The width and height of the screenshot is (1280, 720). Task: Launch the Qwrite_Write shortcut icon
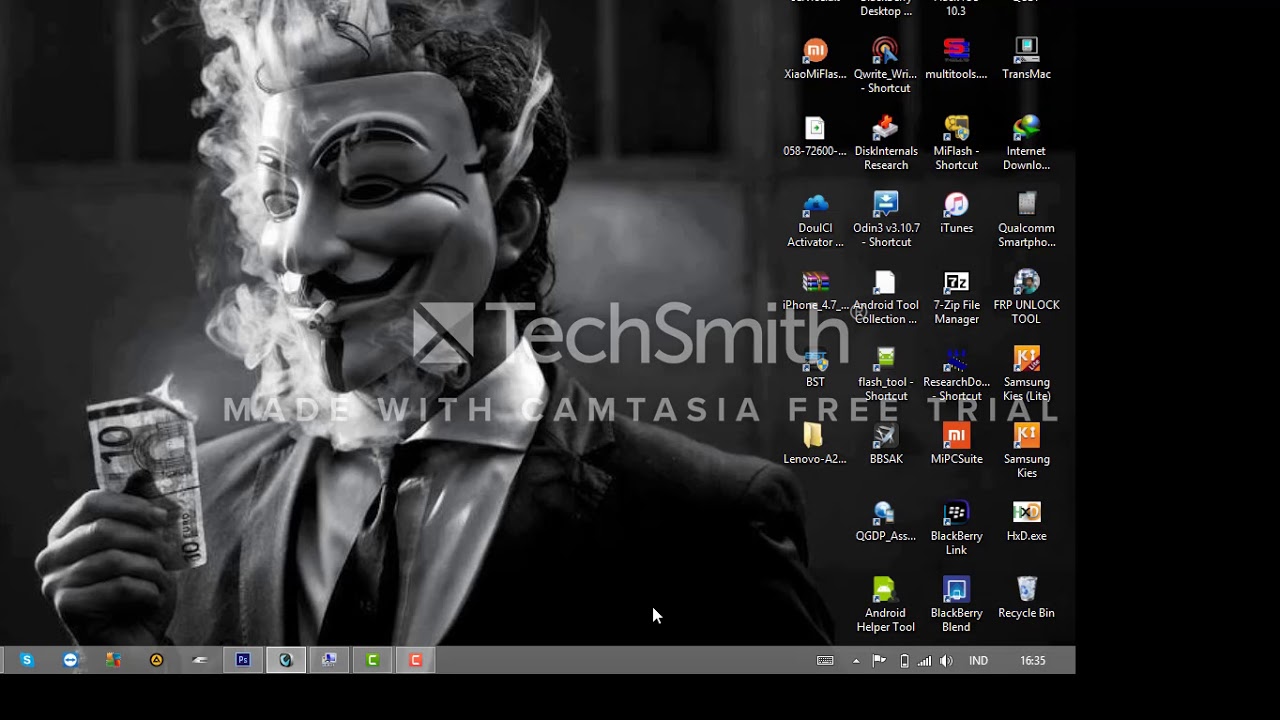(x=885, y=65)
